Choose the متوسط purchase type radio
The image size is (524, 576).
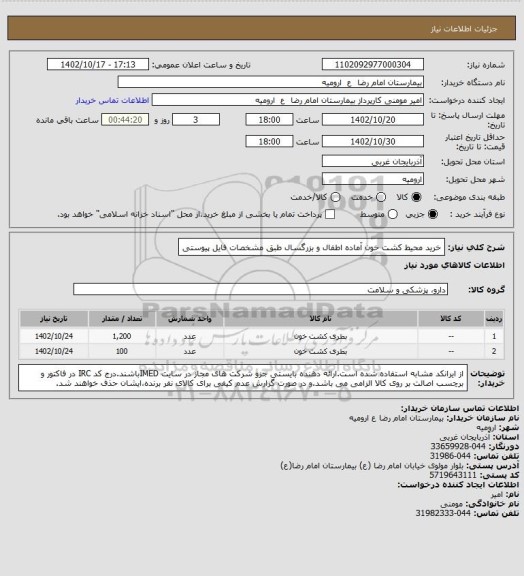coord(392,214)
